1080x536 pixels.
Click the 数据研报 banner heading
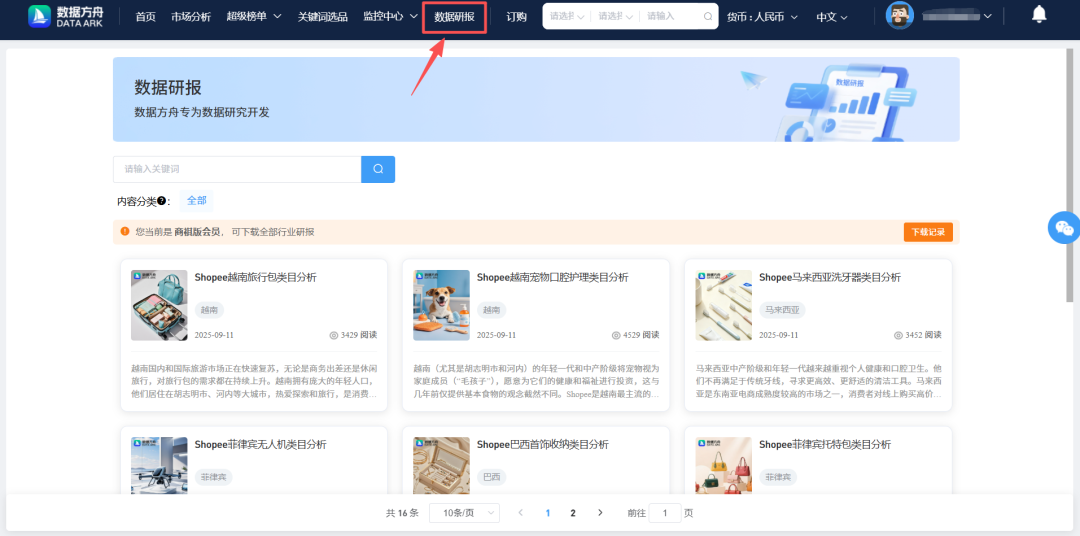168,87
